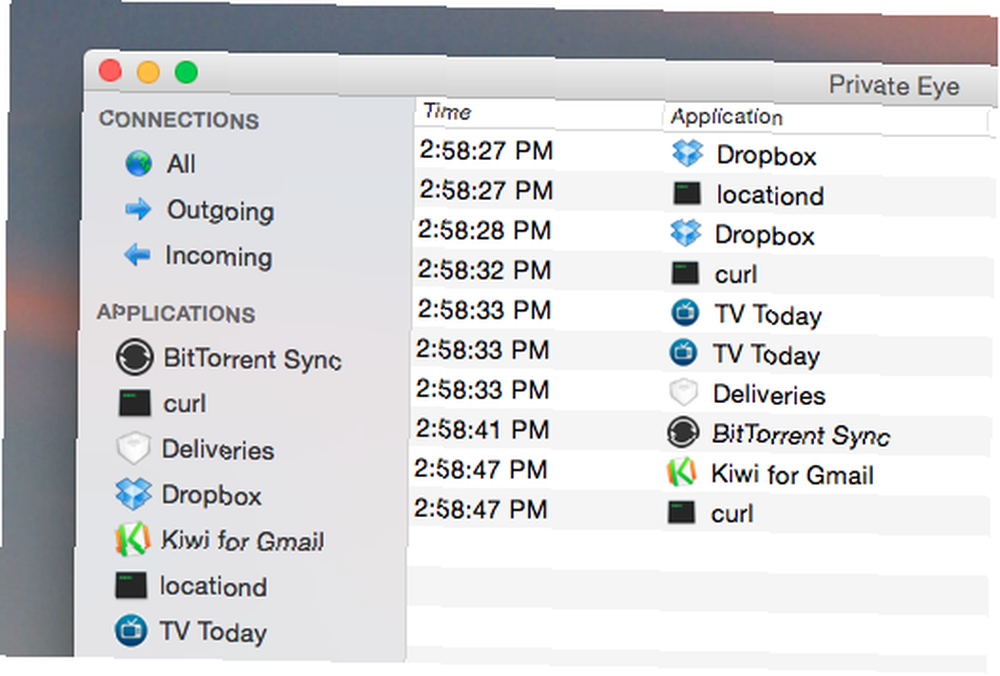This screenshot has height=676, width=1000.
Task: Click the Dropbox icon in 2:58:28 PM row
Action: 686,233
